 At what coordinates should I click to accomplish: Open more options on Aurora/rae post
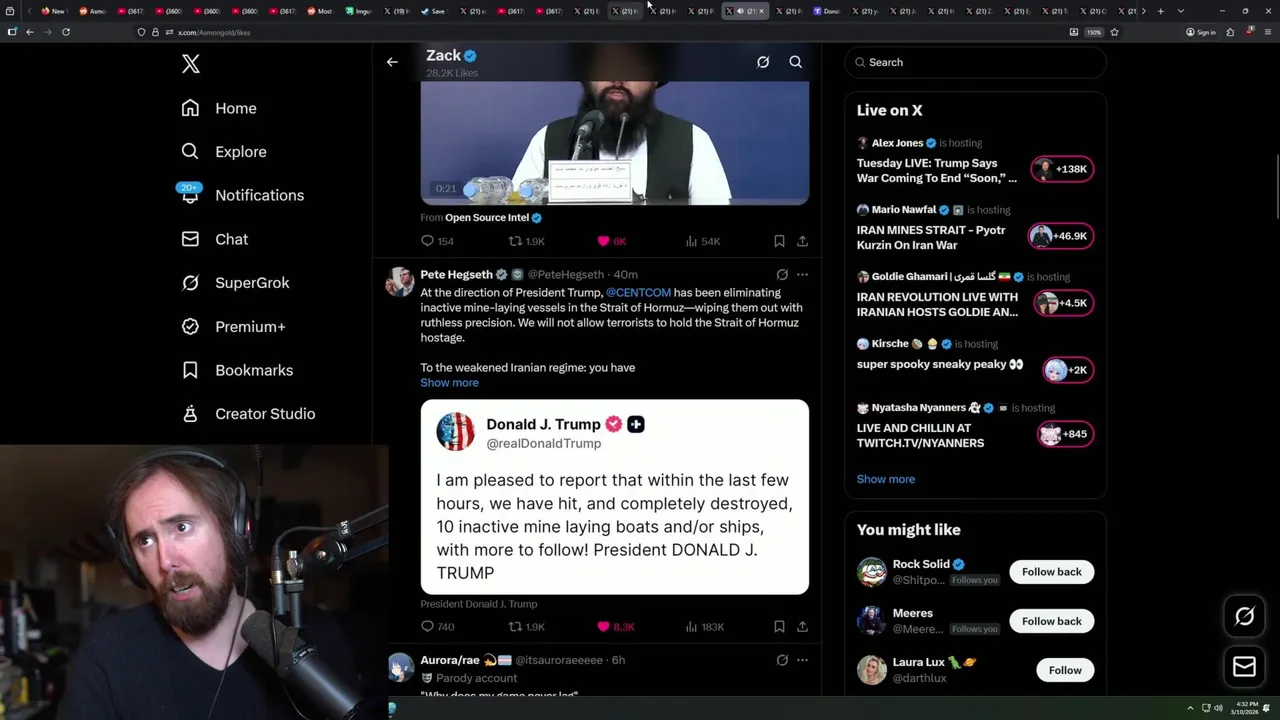[x=802, y=660]
